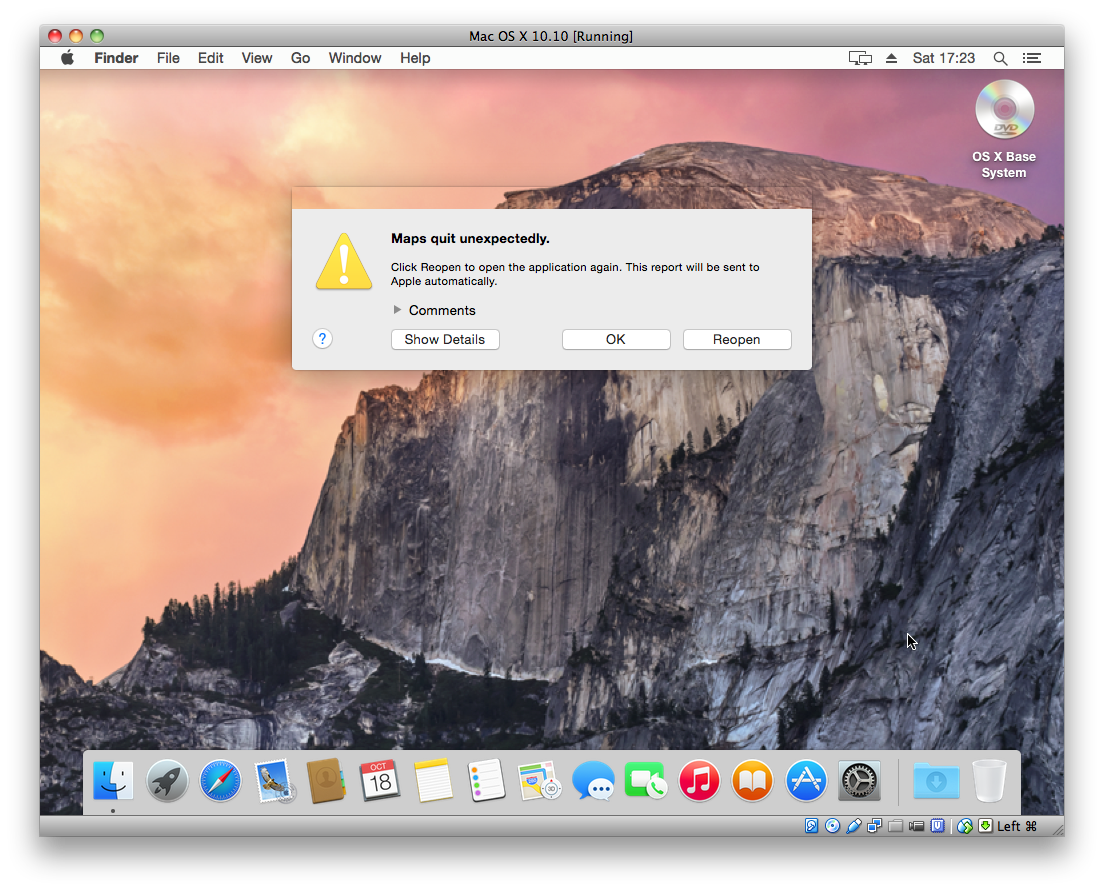
Task: Open iBooks orange book icon
Action: (753, 780)
